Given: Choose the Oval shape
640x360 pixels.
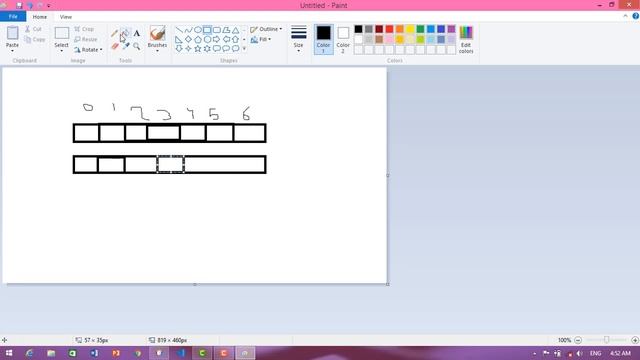Looking at the screenshot, I should 198,30.
